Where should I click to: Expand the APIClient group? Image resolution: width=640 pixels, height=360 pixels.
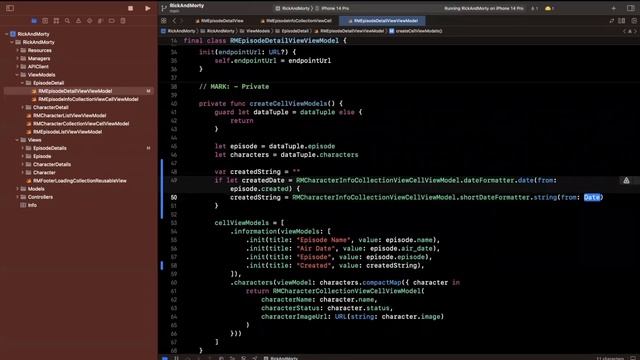pos(18,67)
